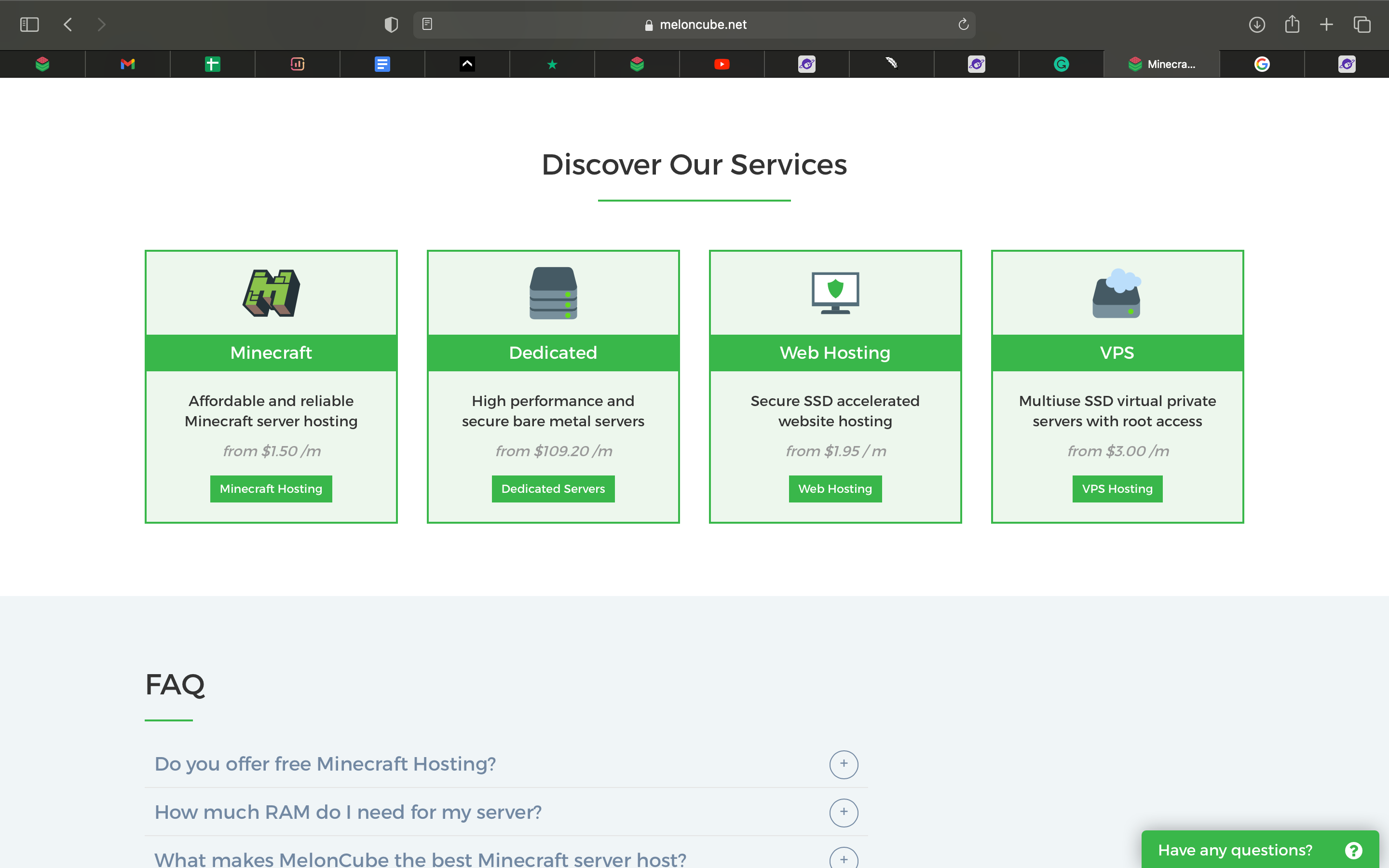1389x868 pixels.
Task: Click the Web Hosting monitor shield icon
Action: pos(835,293)
